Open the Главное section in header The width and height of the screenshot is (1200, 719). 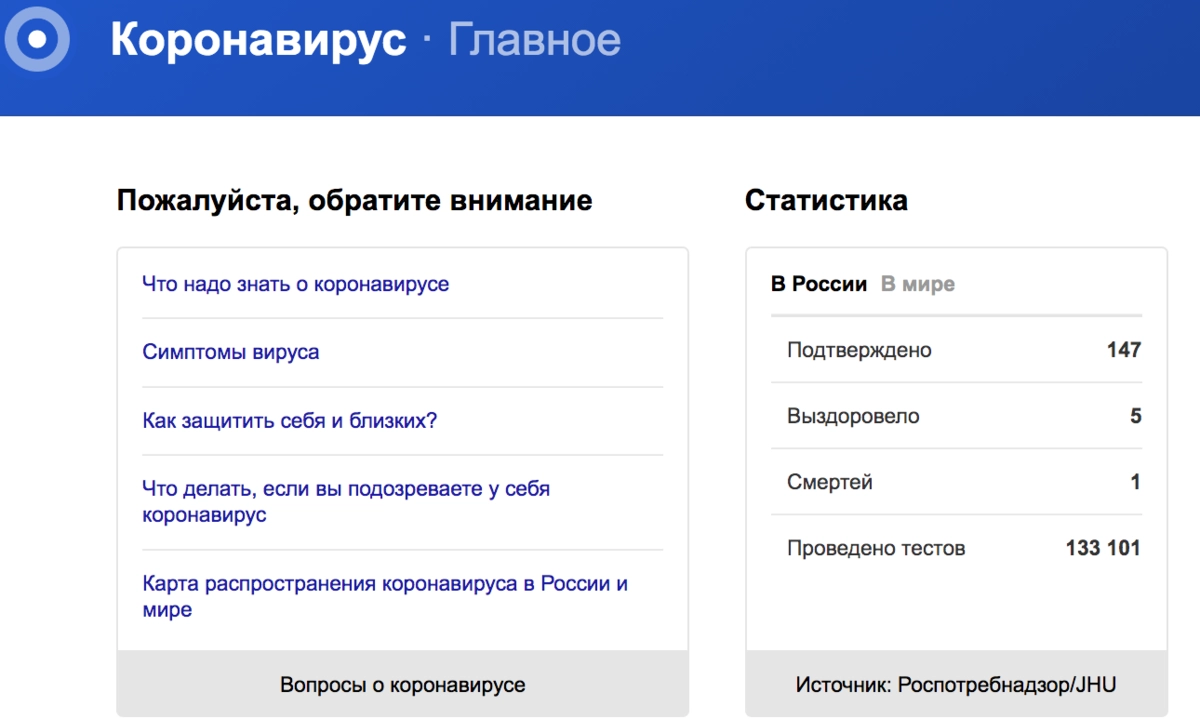point(534,40)
